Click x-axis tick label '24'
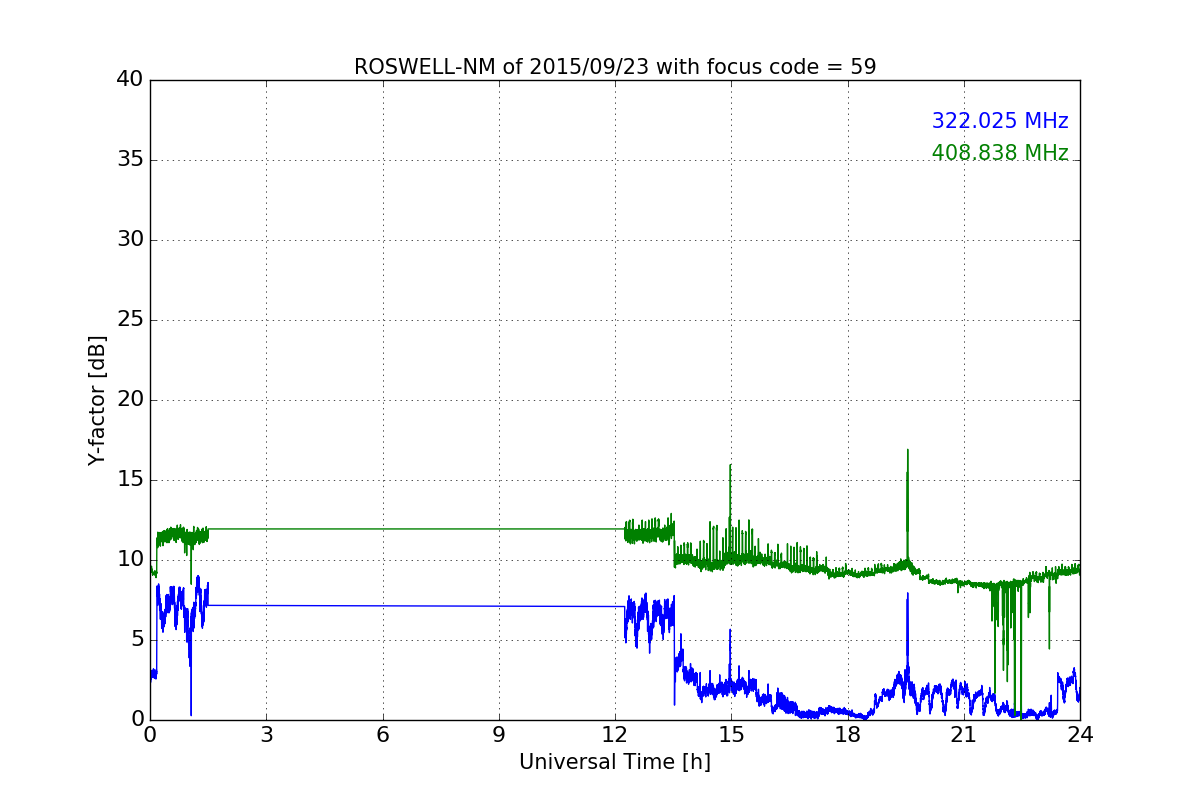 (1080, 735)
